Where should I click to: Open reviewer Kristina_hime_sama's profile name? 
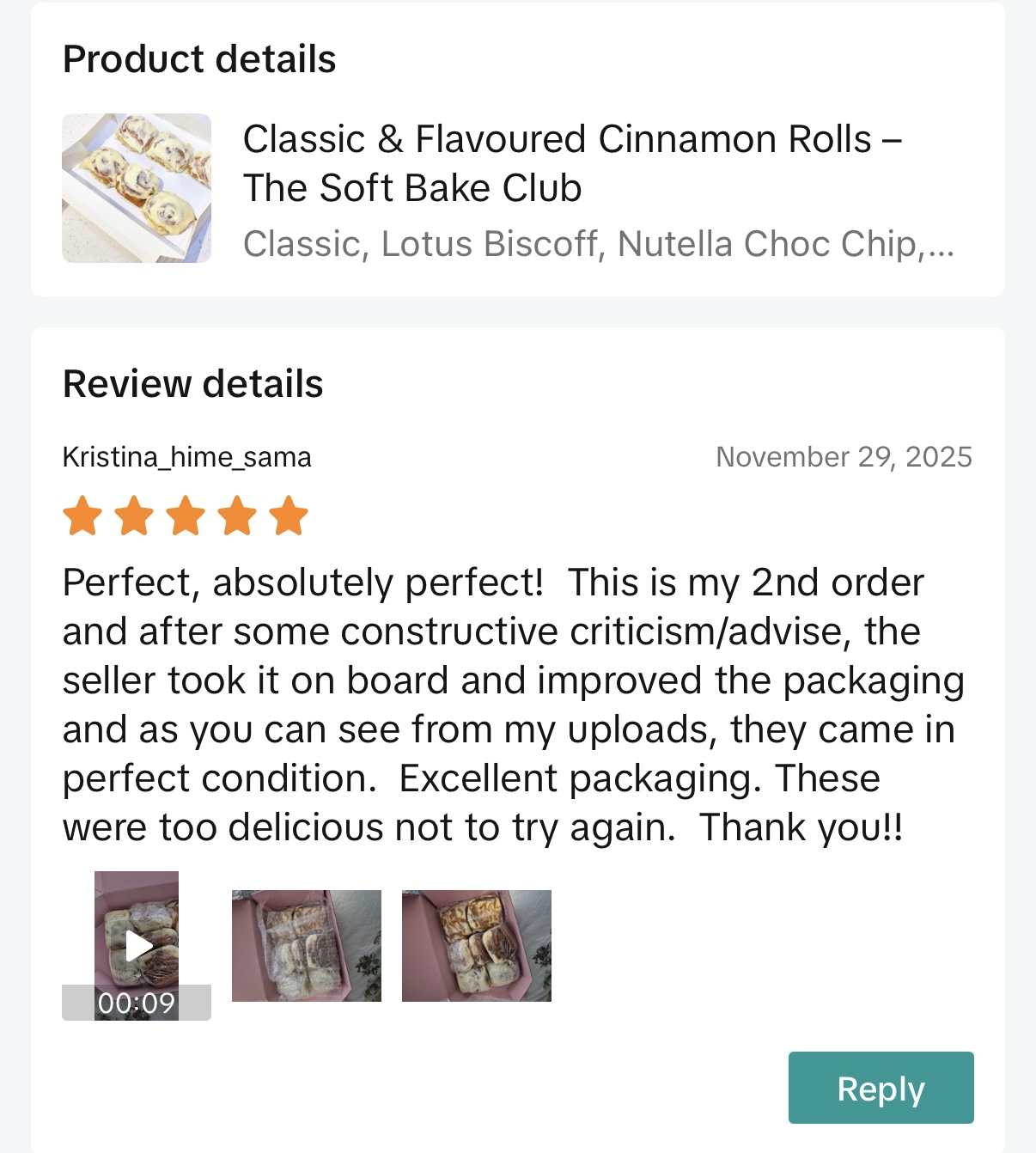[x=187, y=457]
